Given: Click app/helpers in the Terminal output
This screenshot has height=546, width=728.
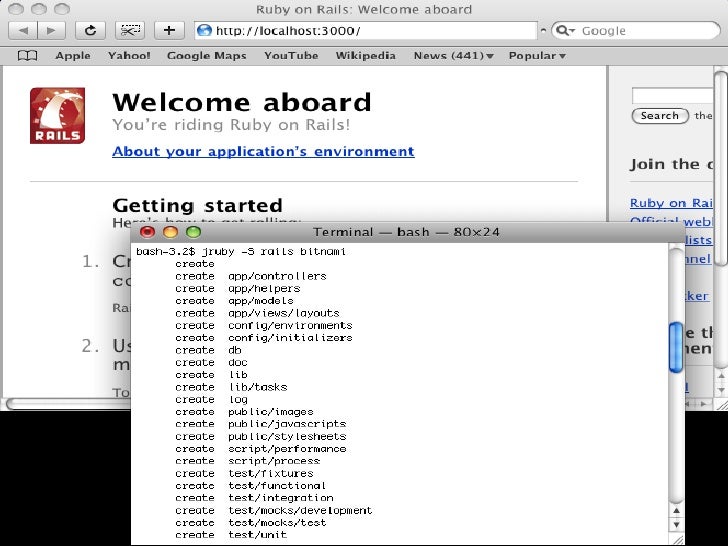Looking at the screenshot, I should tap(264, 288).
